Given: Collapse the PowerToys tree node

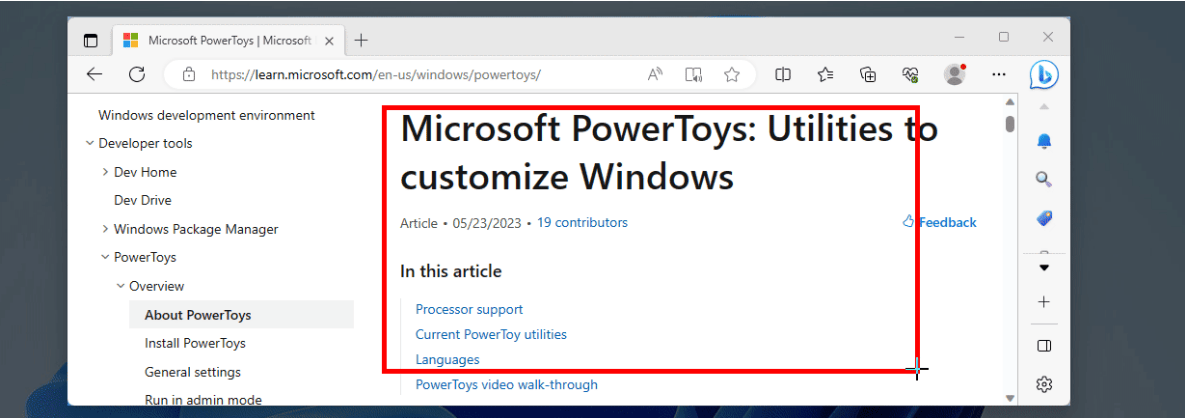Looking at the screenshot, I should click(x=105, y=257).
